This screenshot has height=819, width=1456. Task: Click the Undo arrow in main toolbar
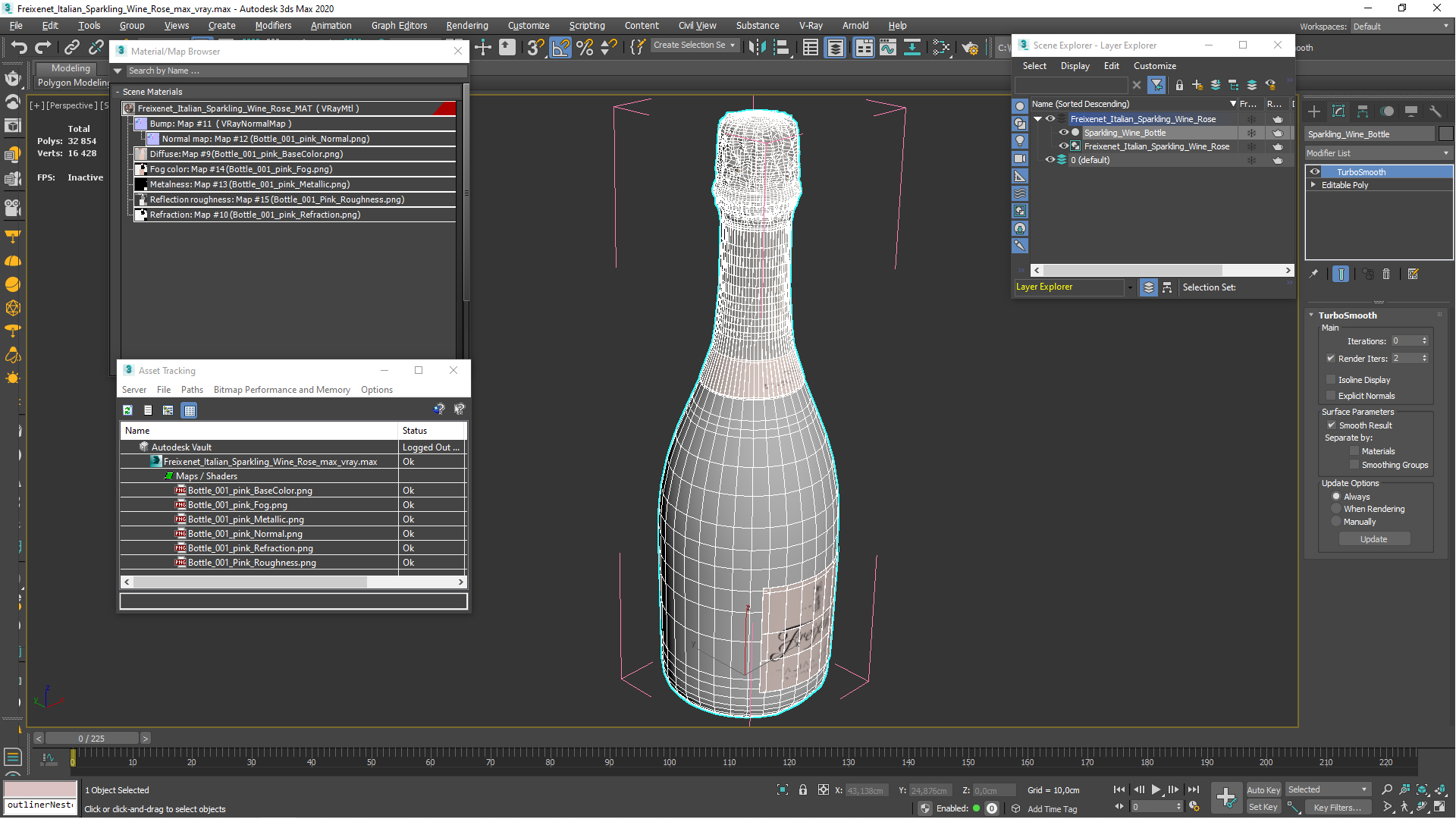tap(19, 48)
